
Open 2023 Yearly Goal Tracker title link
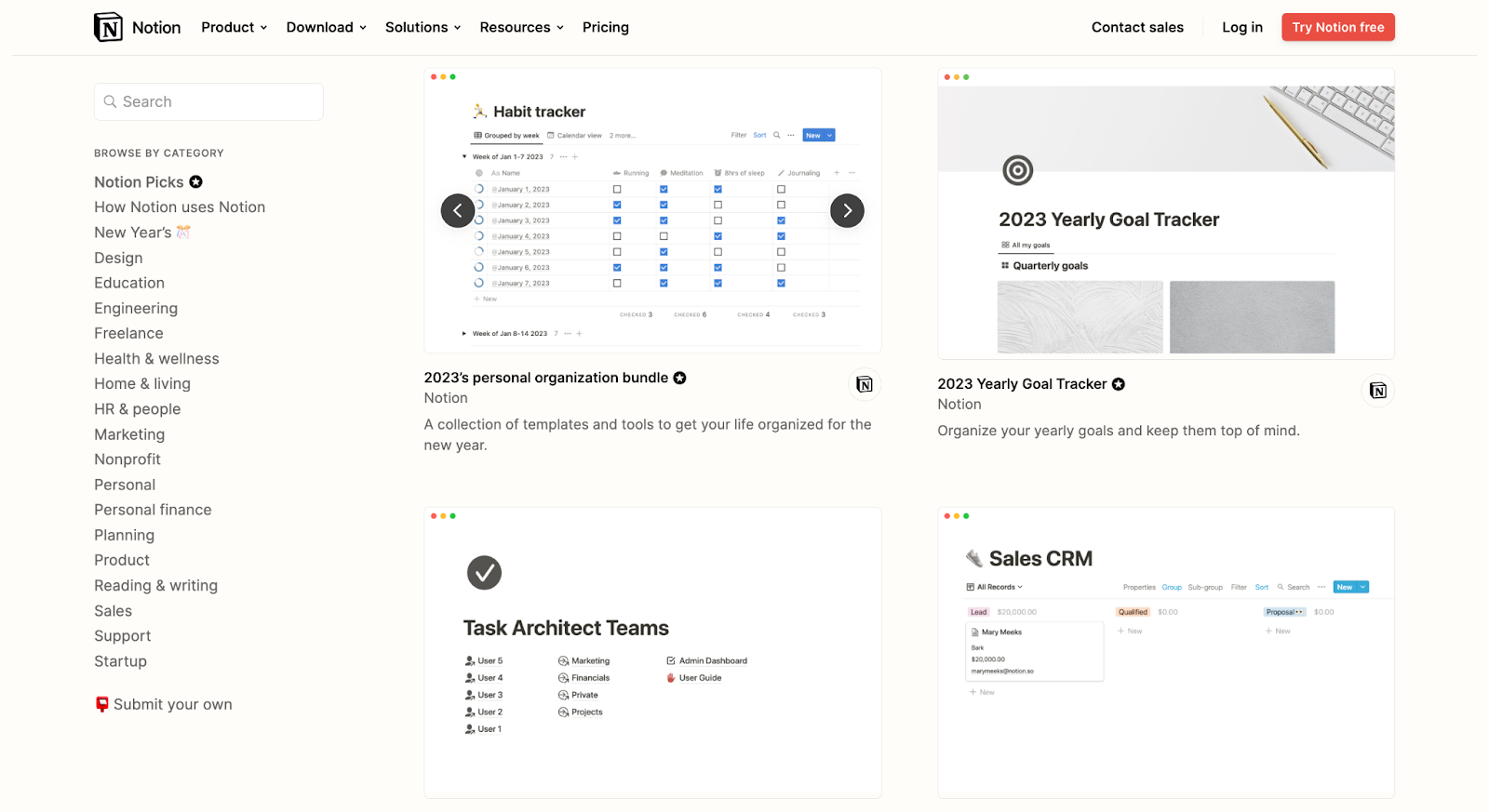click(x=1022, y=384)
